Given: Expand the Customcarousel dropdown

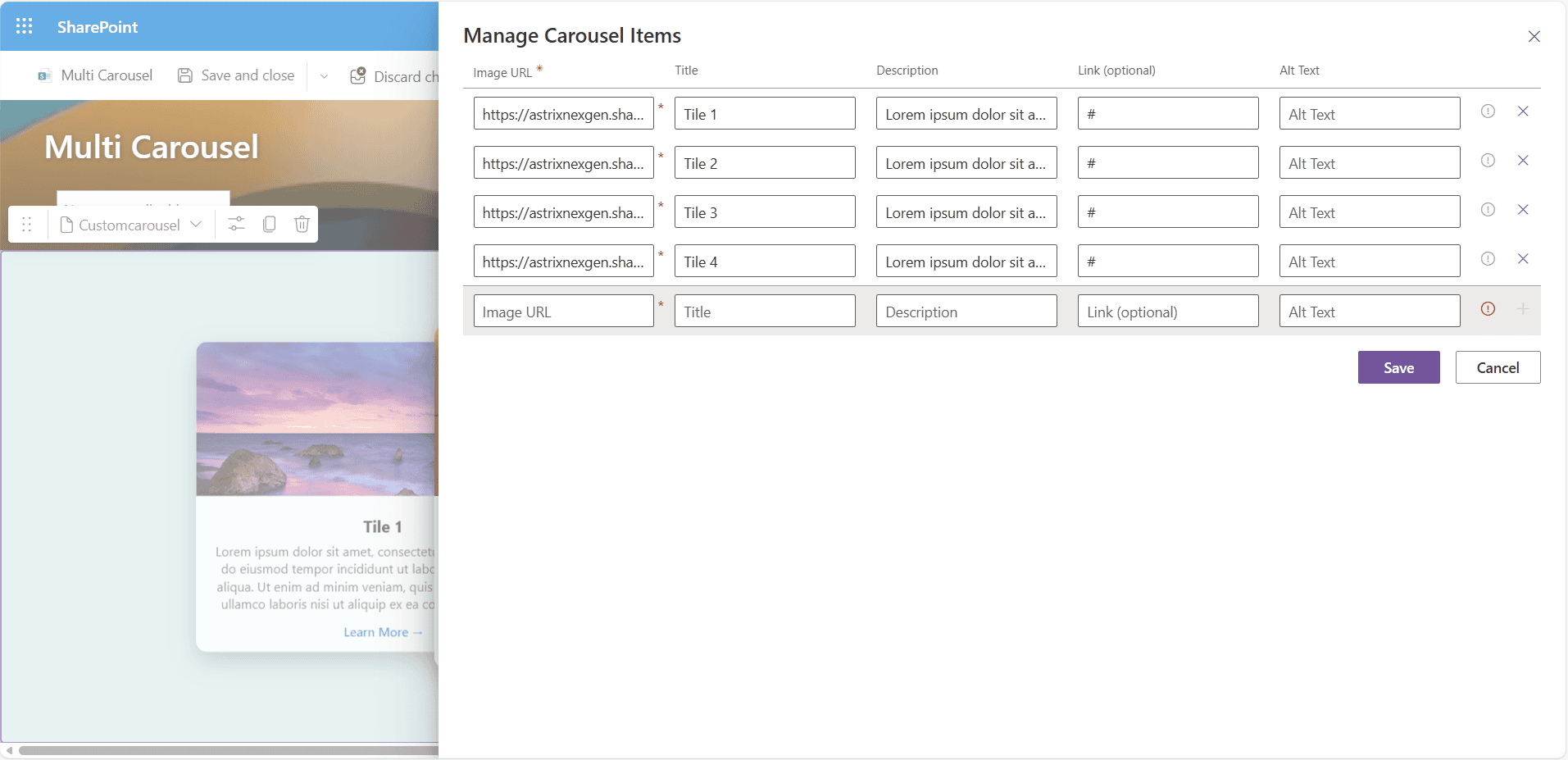Looking at the screenshot, I should [196, 224].
